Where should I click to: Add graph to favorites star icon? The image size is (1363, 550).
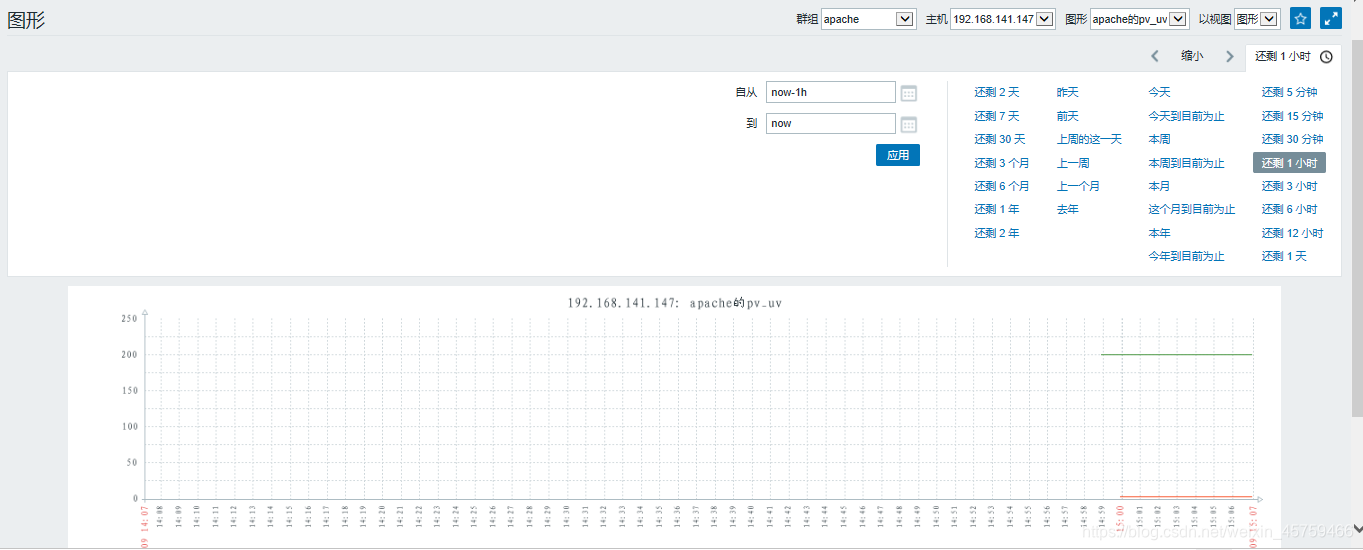point(1300,18)
